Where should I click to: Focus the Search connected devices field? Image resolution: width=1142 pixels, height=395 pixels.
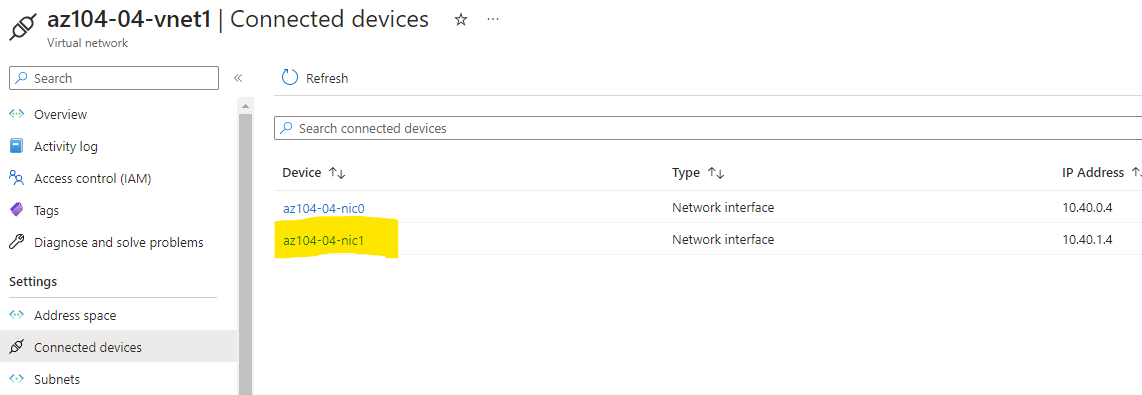pyautogui.click(x=708, y=128)
